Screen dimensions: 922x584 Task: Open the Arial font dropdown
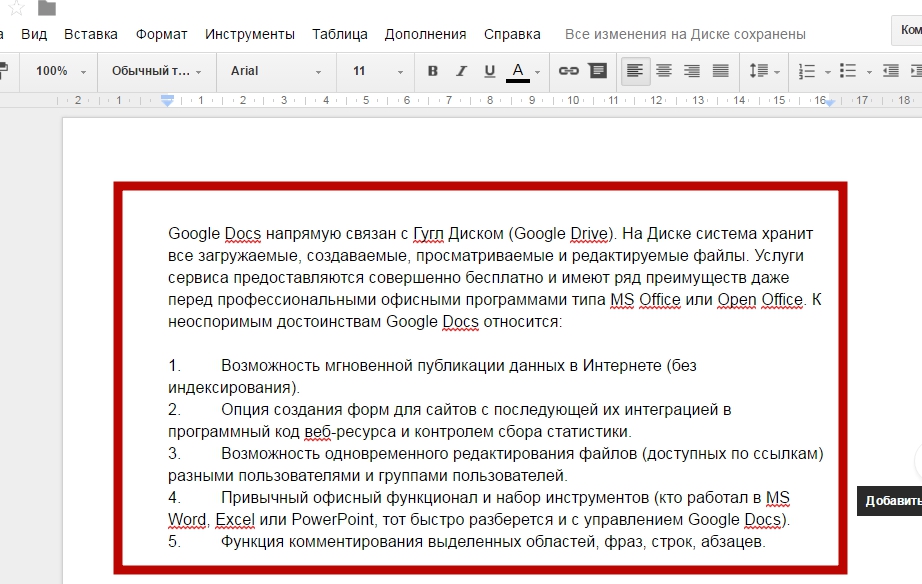276,71
